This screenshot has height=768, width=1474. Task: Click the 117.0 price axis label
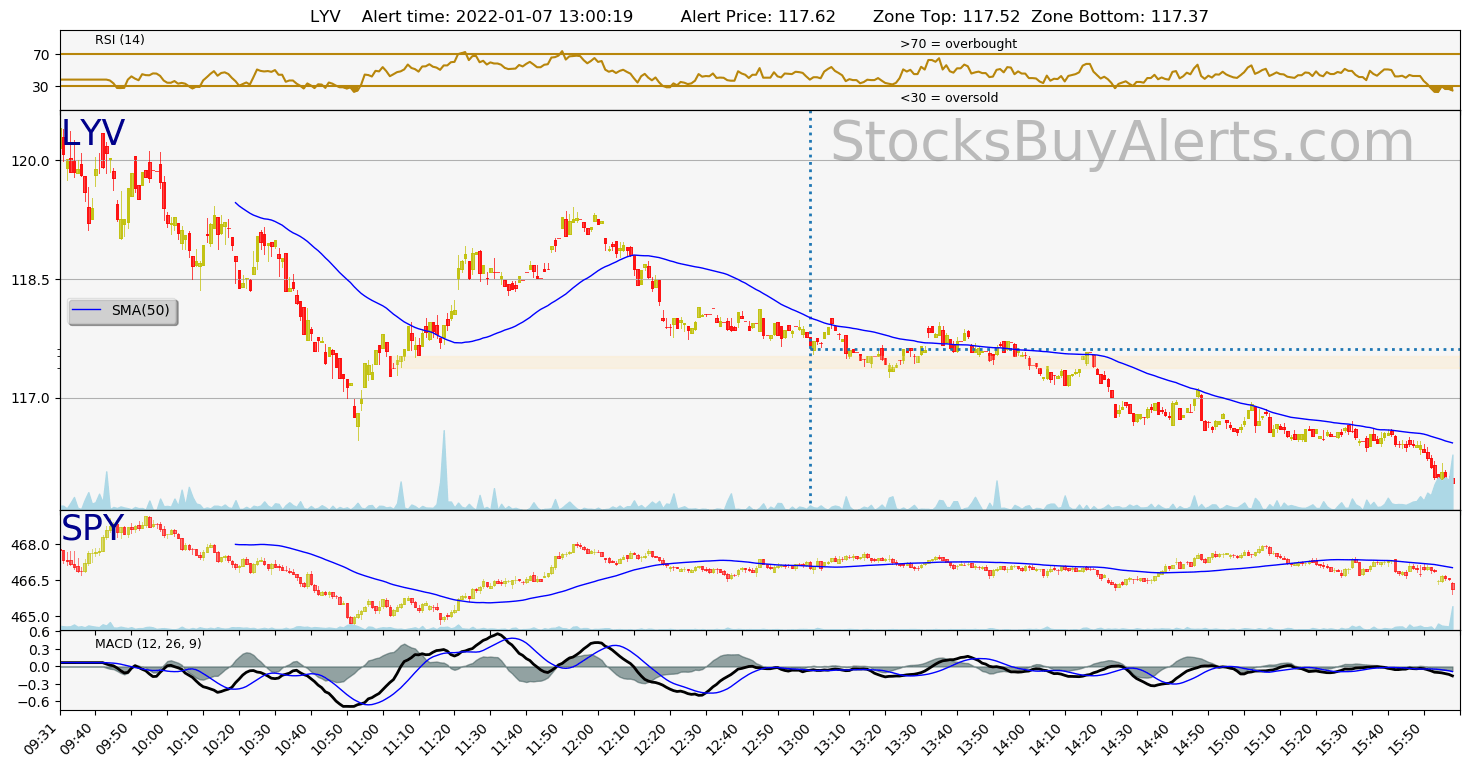[33, 399]
